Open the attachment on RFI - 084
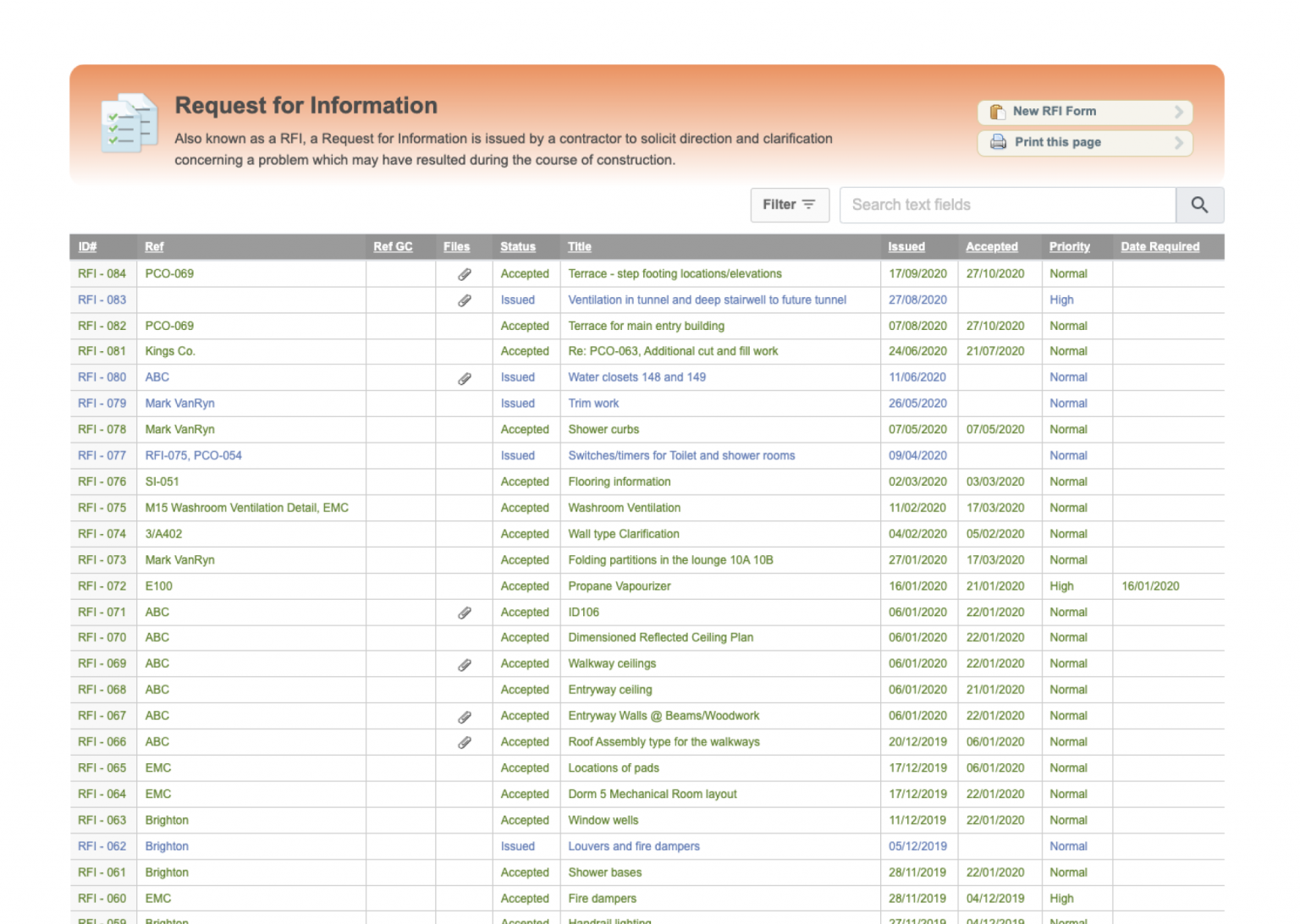Viewport: 1300px width, 924px height. 464,273
